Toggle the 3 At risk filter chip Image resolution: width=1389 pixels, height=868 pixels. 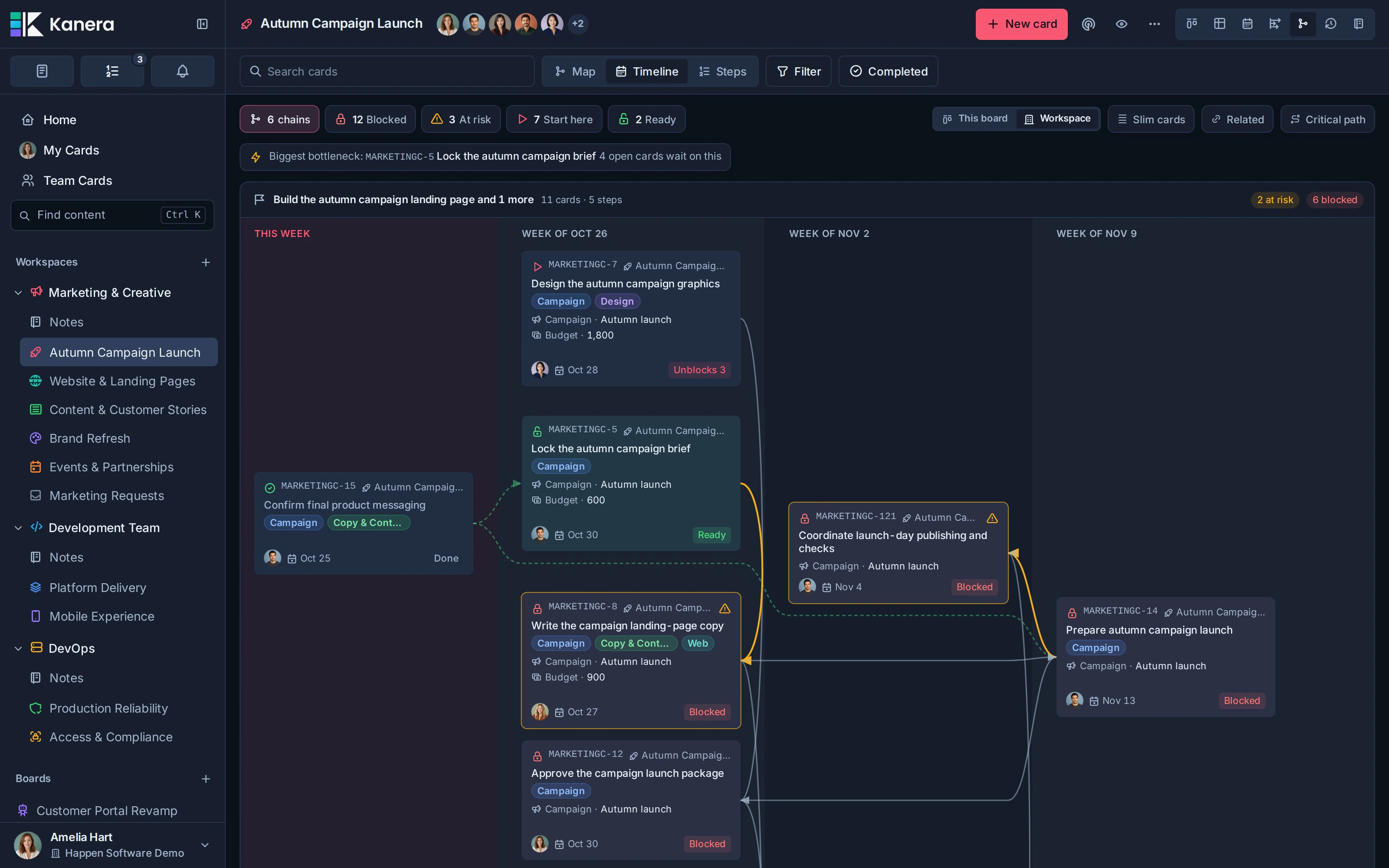coord(461,119)
